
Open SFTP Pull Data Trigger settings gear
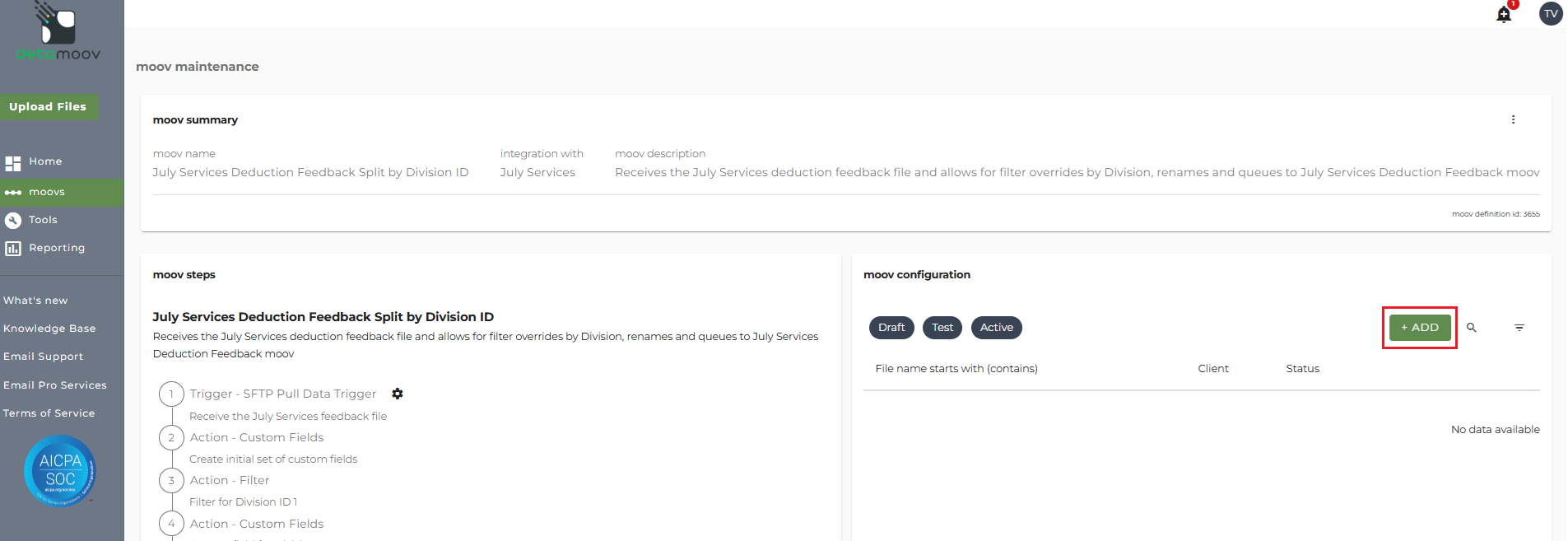pyautogui.click(x=398, y=394)
